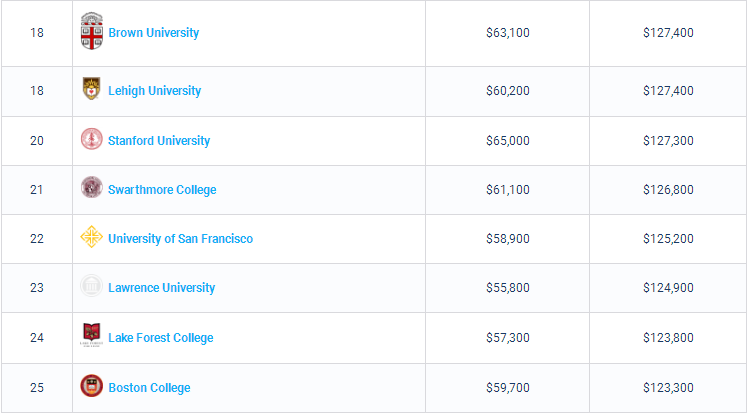748x414 pixels.
Task: Click the Stanford University seal icon
Action: pyautogui.click(x=91, y=140)
